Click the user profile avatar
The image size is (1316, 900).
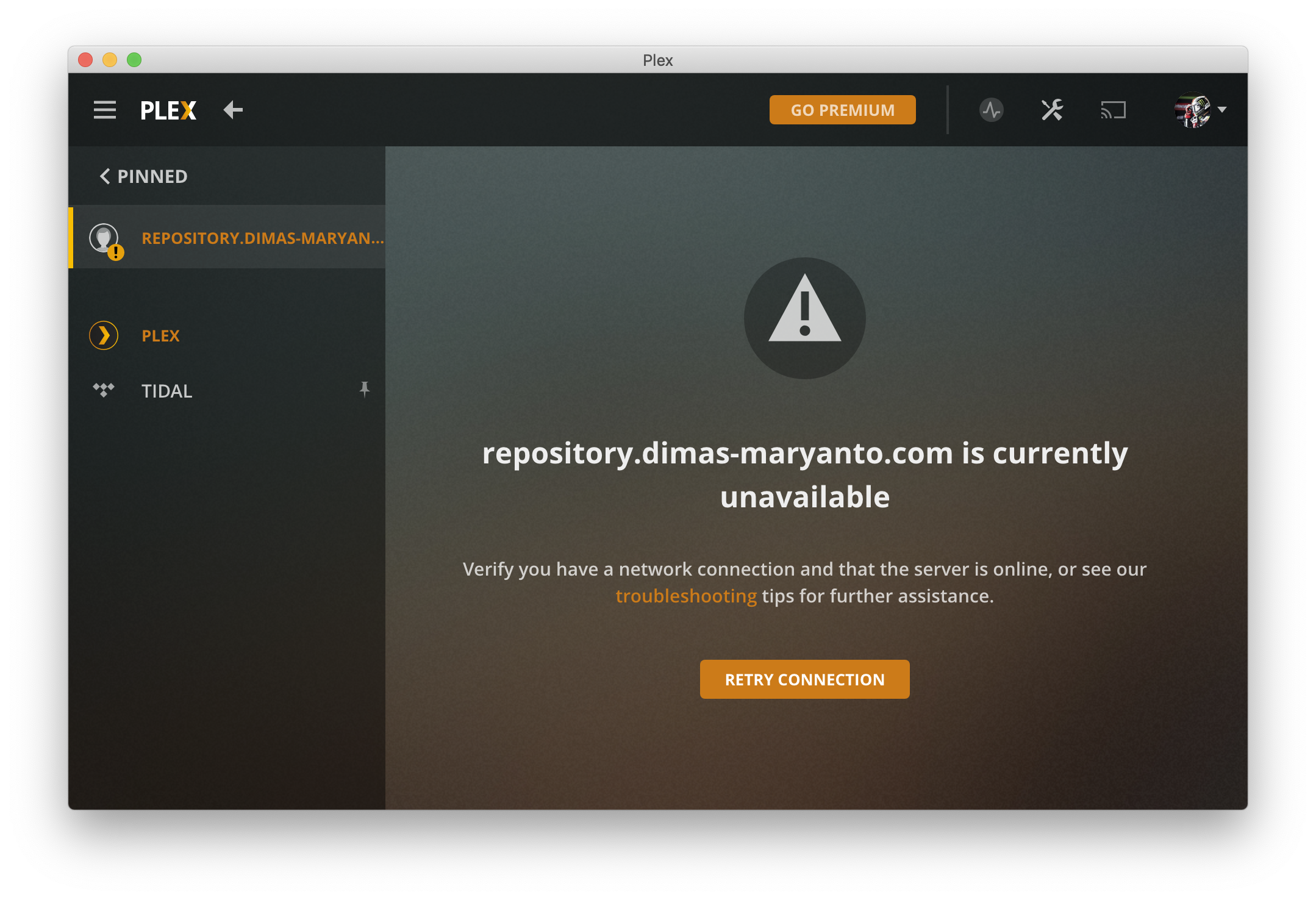click(x=1193, y=110)
